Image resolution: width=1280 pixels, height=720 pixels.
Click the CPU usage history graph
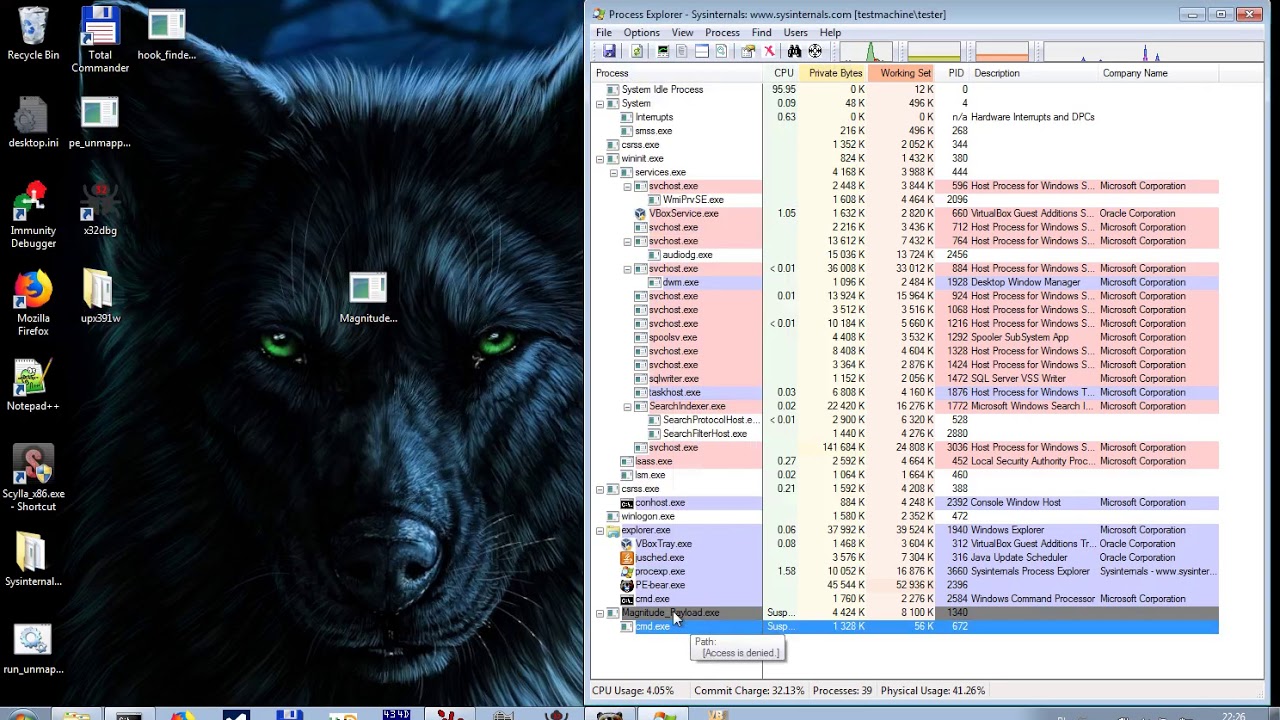point(866,51)
